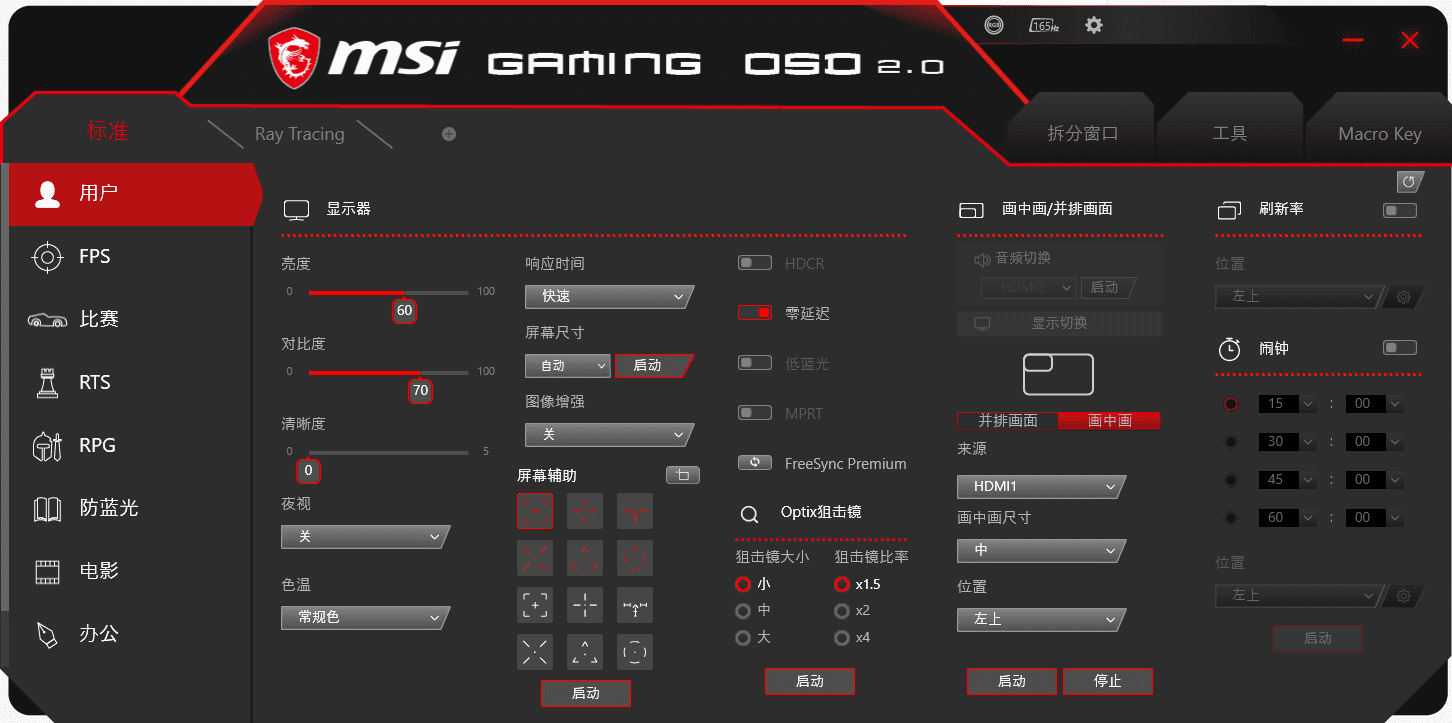Open the 来源 HDMI1 source dropdown
The width and height of the screenshot is (1452, 723).
[x=1041, y=487]
